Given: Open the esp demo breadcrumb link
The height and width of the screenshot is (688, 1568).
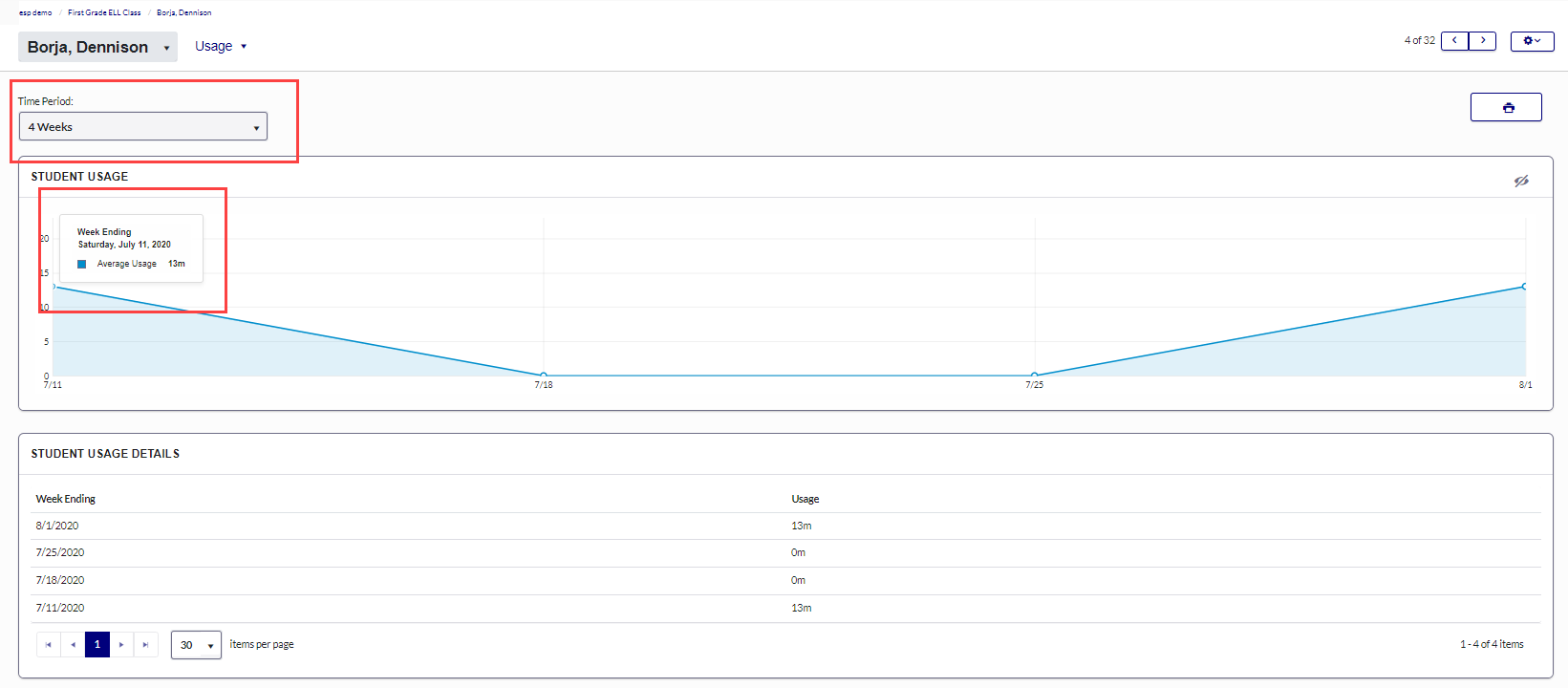Looking at the screenshot, I should [35, 12].
